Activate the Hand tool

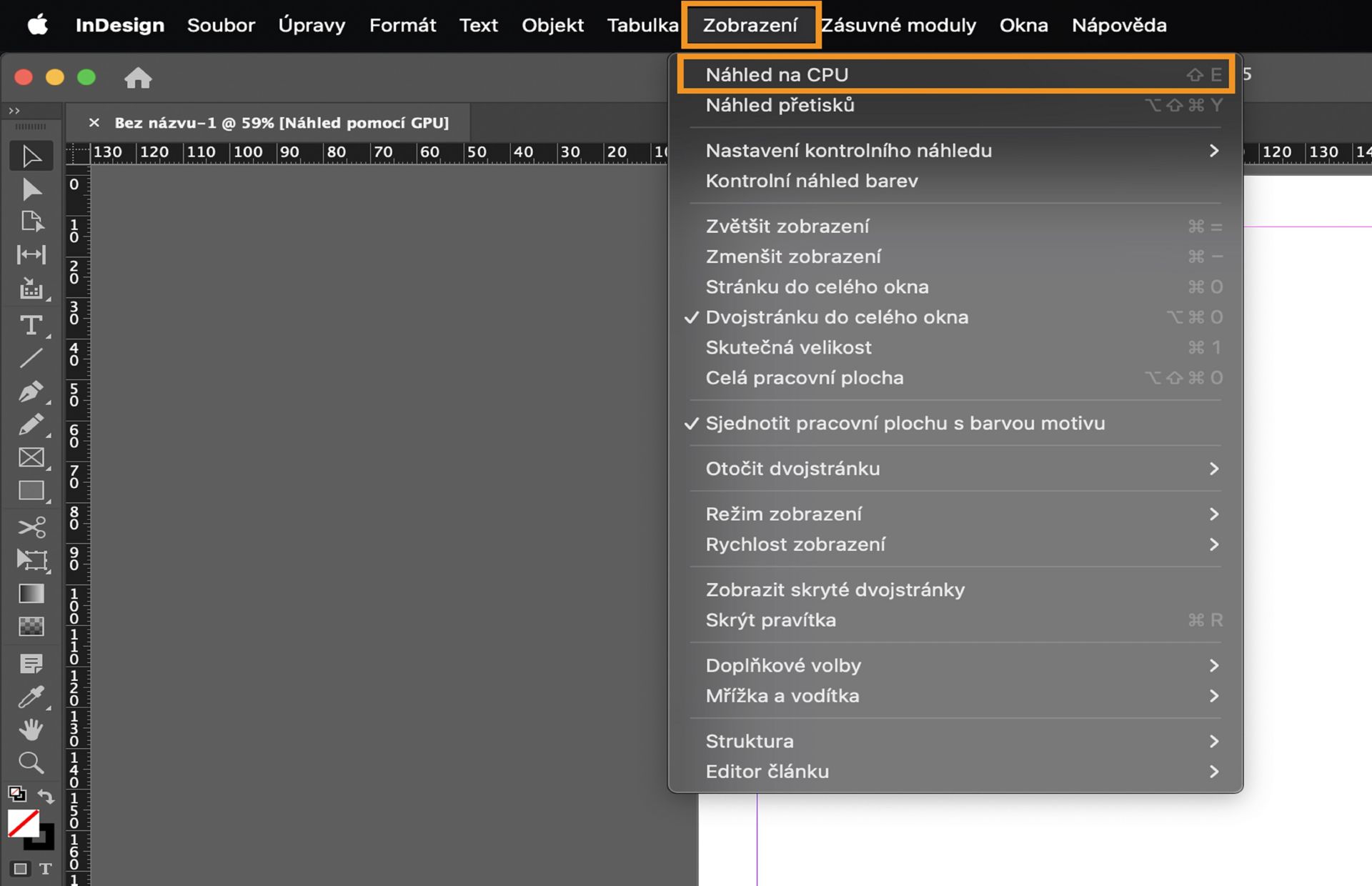coord(31,730)
